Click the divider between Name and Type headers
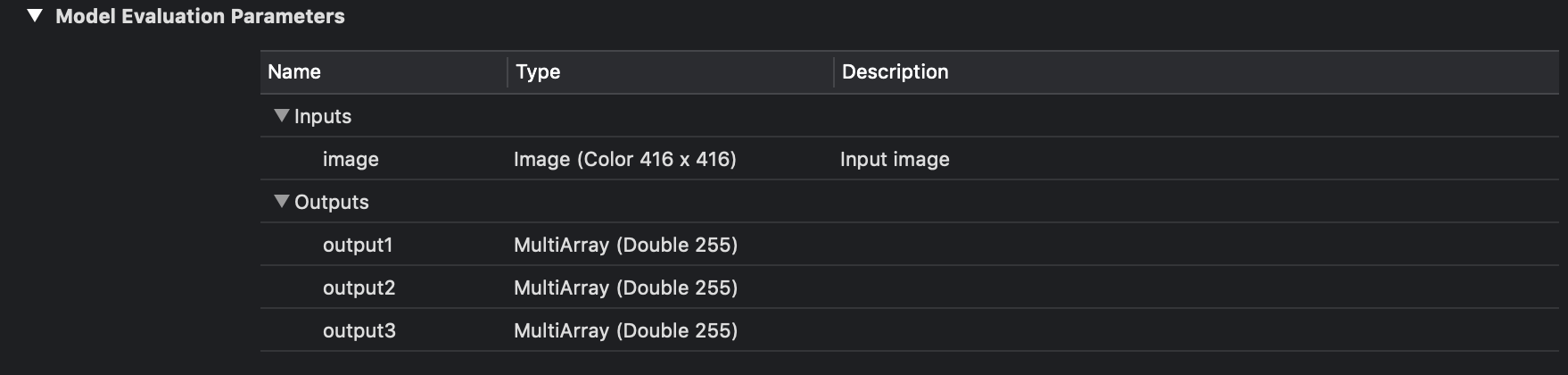The height and width of the screenshot is (375, 1568). point(508,71)
